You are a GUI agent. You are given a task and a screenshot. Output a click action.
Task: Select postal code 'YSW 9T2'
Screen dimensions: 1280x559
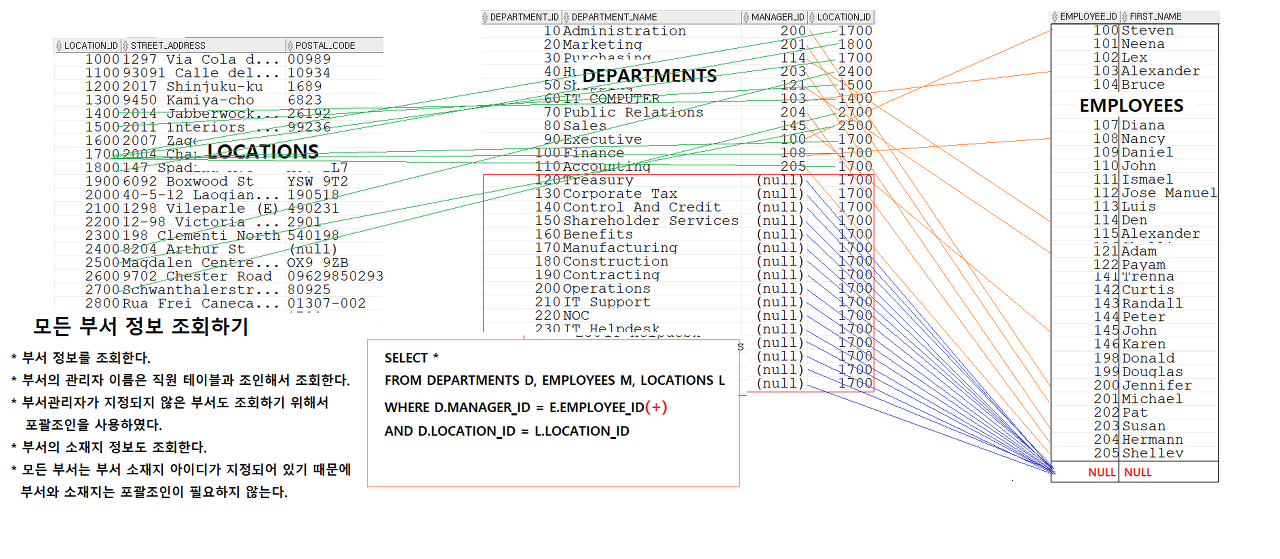point(317,182)
